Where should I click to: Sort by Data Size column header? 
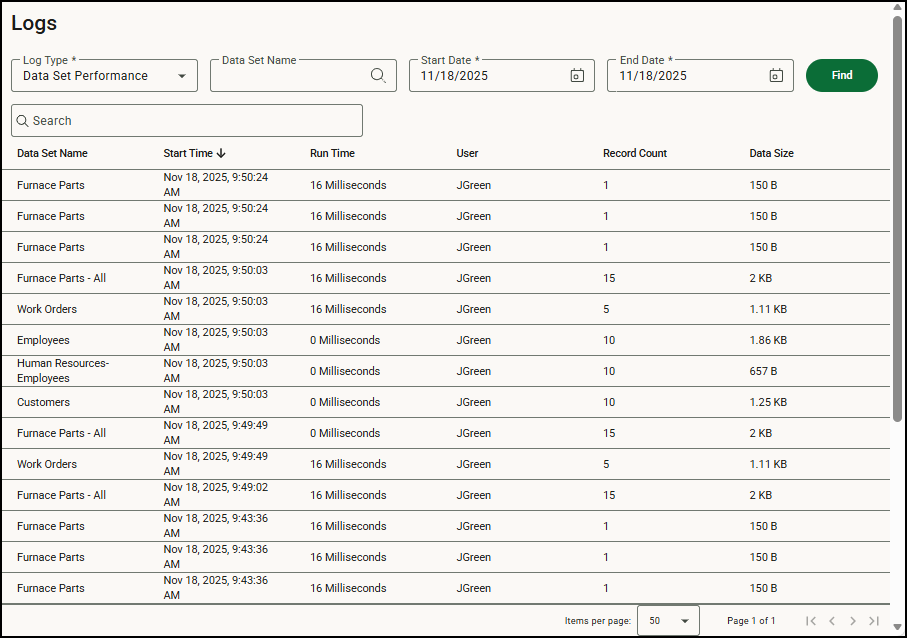coord(771,154)
